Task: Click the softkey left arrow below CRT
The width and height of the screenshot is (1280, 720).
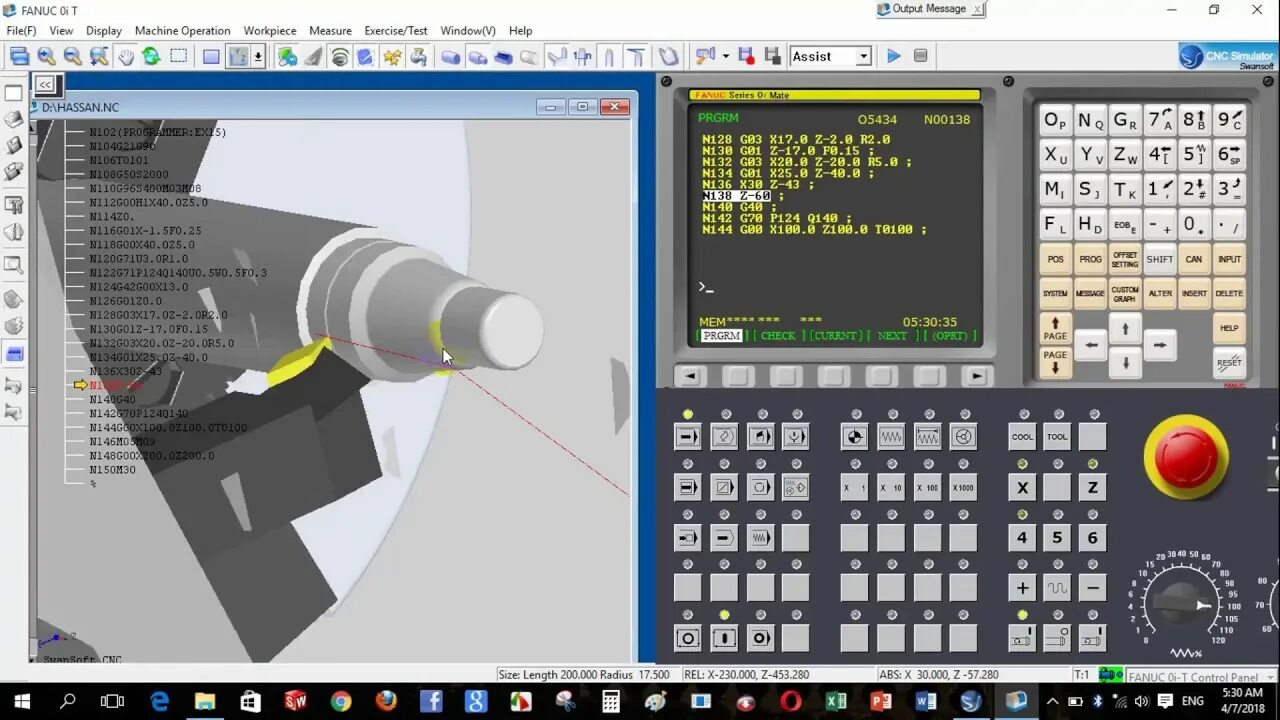Action: tap(688, 377)
